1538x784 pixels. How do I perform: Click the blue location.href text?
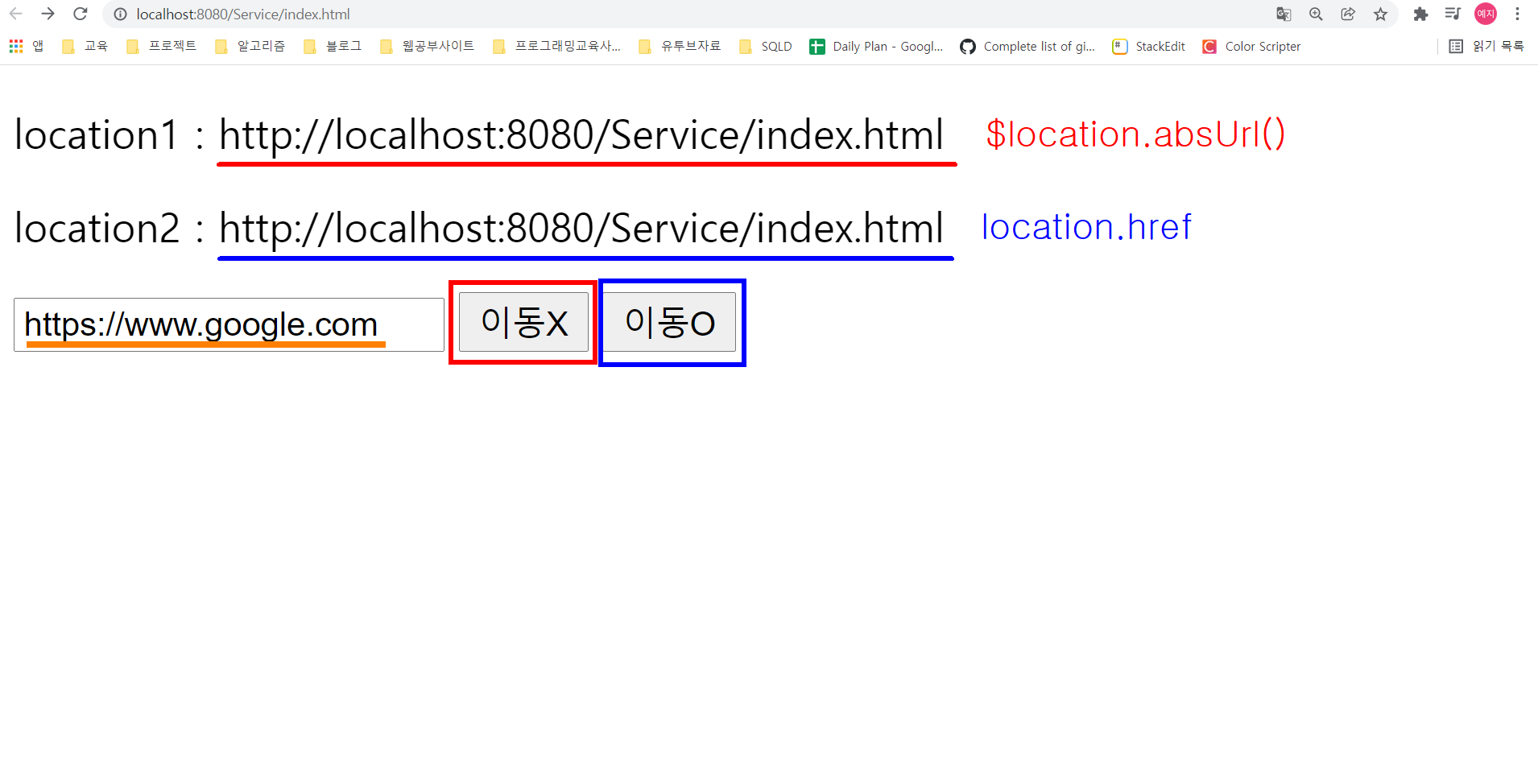point(1086,227)
